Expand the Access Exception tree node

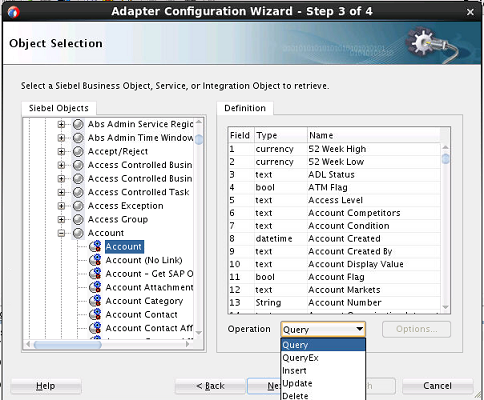click(61, 206)
